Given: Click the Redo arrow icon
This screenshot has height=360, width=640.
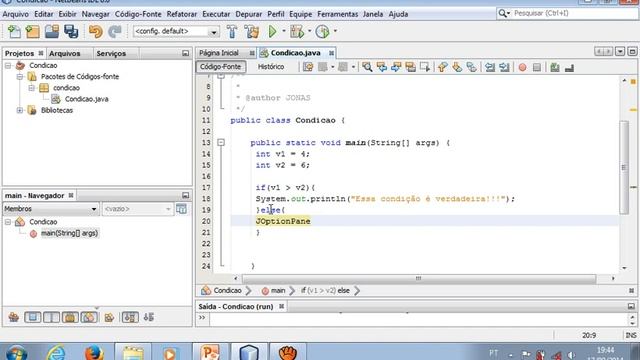Looking at the screenshot, I should pos(115,31).
